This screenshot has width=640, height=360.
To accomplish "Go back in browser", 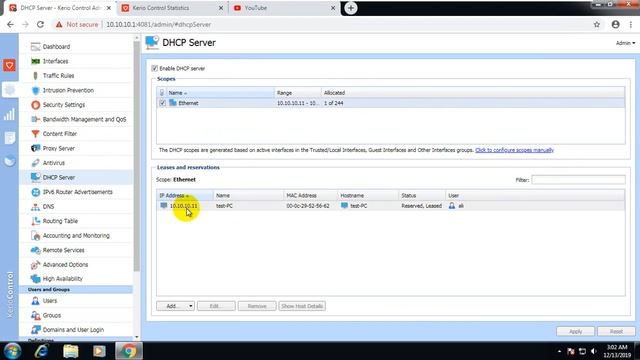I will (10, 24).
